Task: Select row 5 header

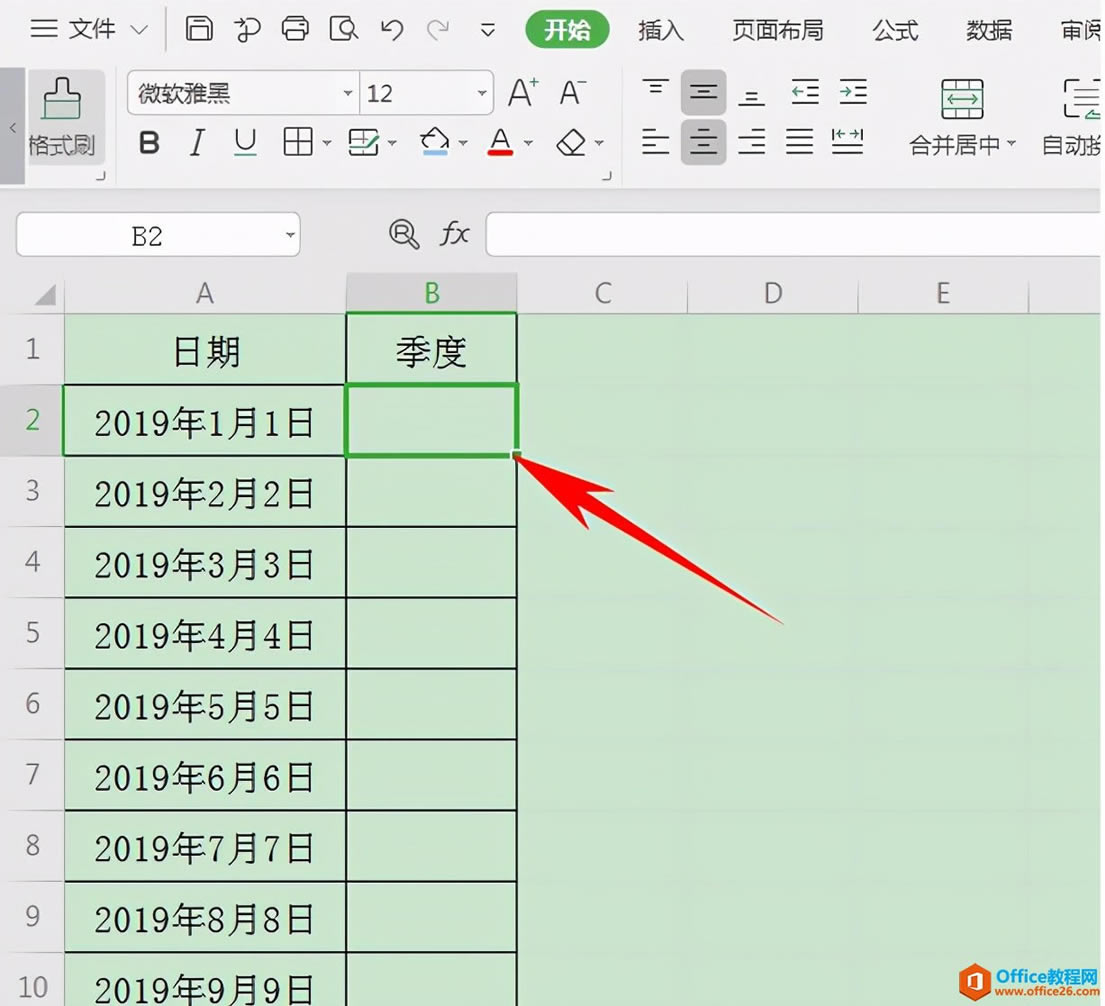Action: click(x=32, y=633)
